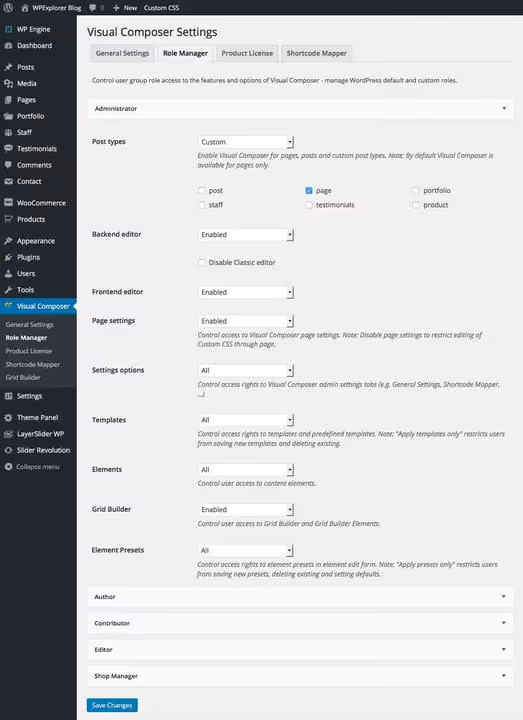The image size is (523, 720).
Task: Click the Portfolio folder icon in sidebar
Action: tap(8, 116)
